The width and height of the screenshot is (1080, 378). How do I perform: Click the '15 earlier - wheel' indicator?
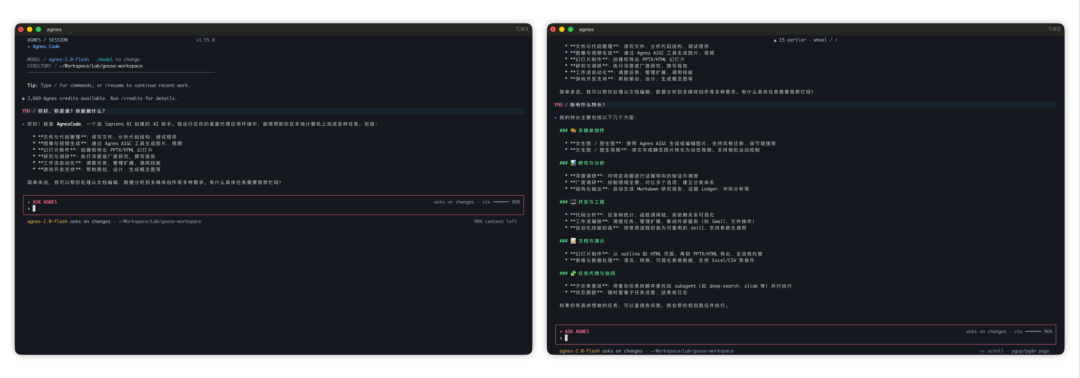point(805,40)
